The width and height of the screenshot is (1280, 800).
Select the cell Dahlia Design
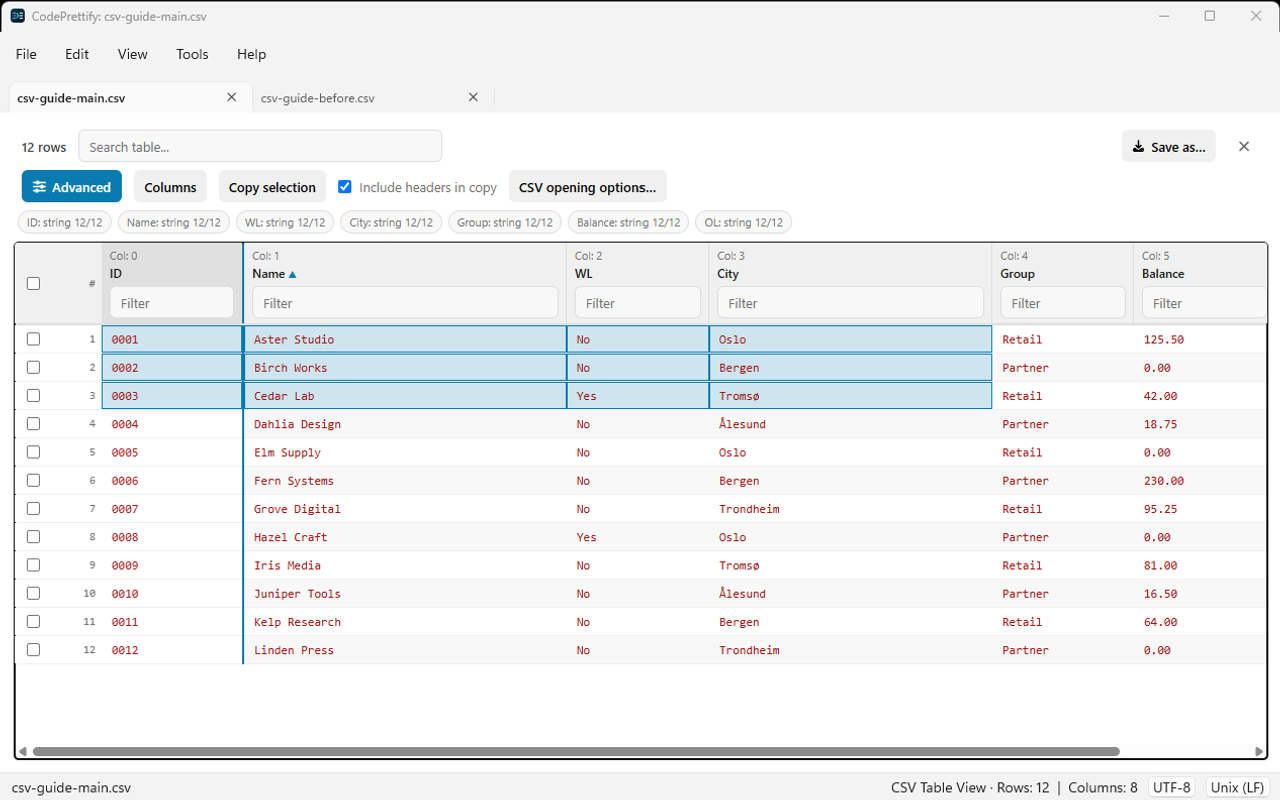click(x=405, y=424)
